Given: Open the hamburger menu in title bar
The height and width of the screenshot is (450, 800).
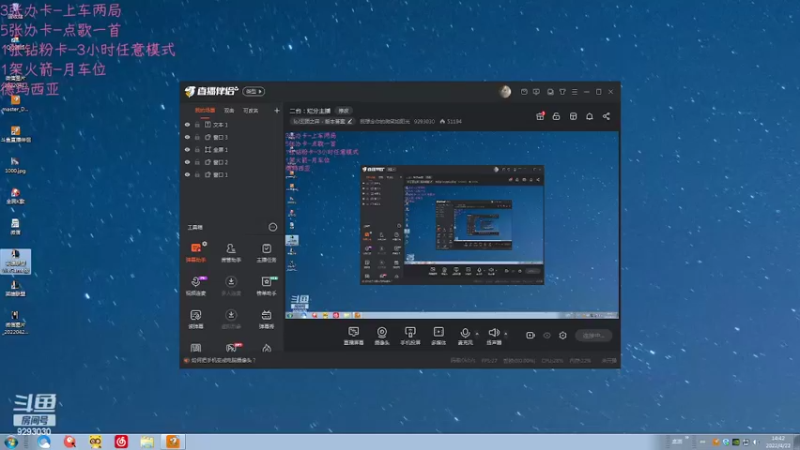Looking at the screenshot, I should coord(574,92).
